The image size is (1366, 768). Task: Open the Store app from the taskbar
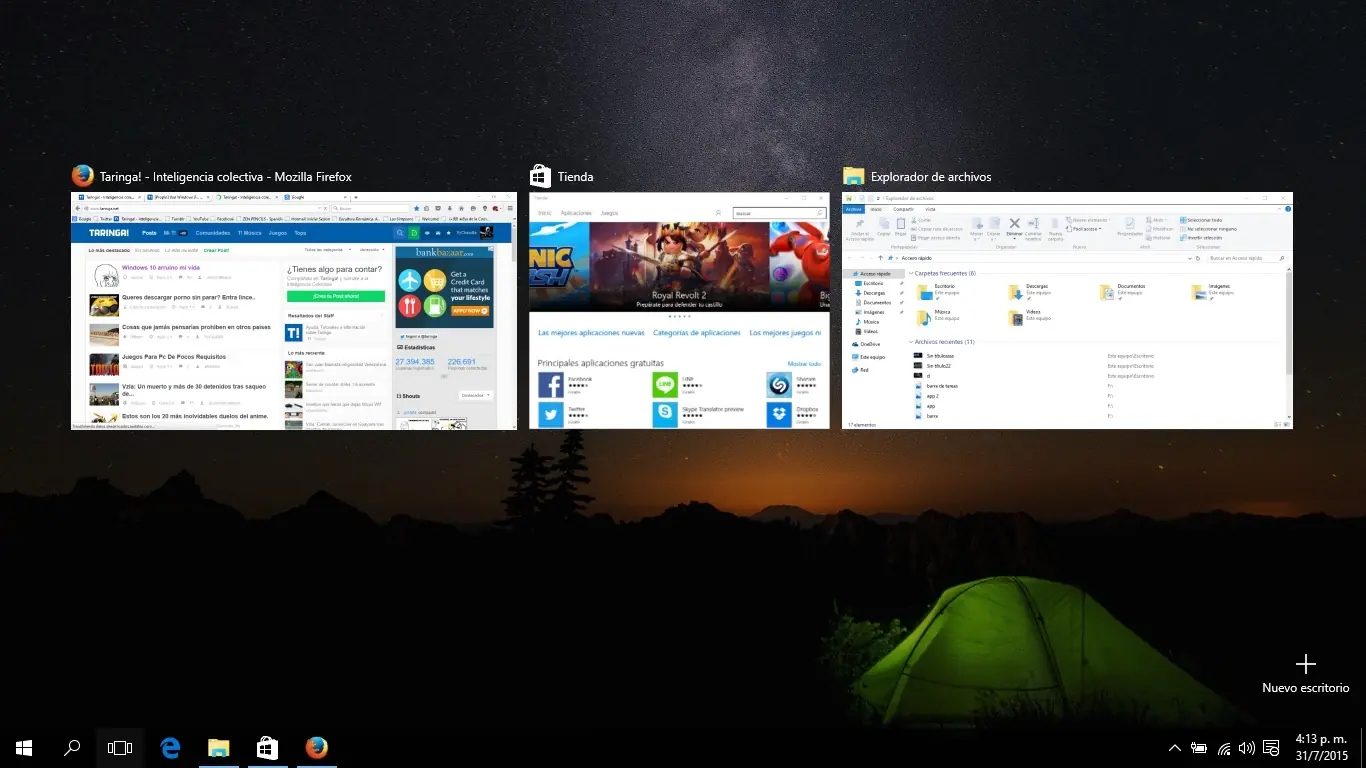point(267,747)
